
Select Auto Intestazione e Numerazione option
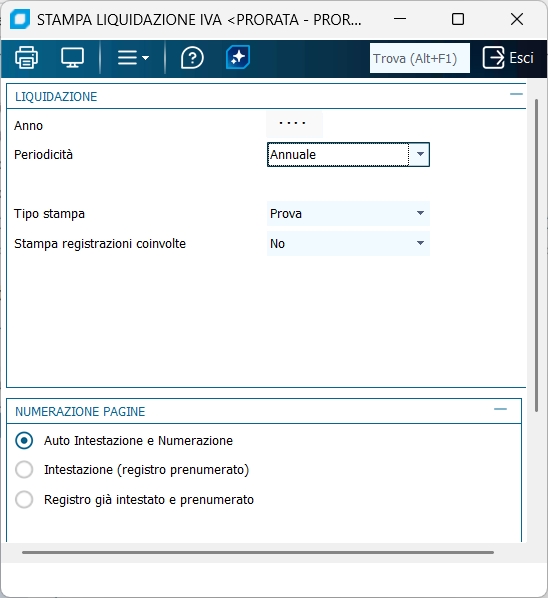click(24, 441)
